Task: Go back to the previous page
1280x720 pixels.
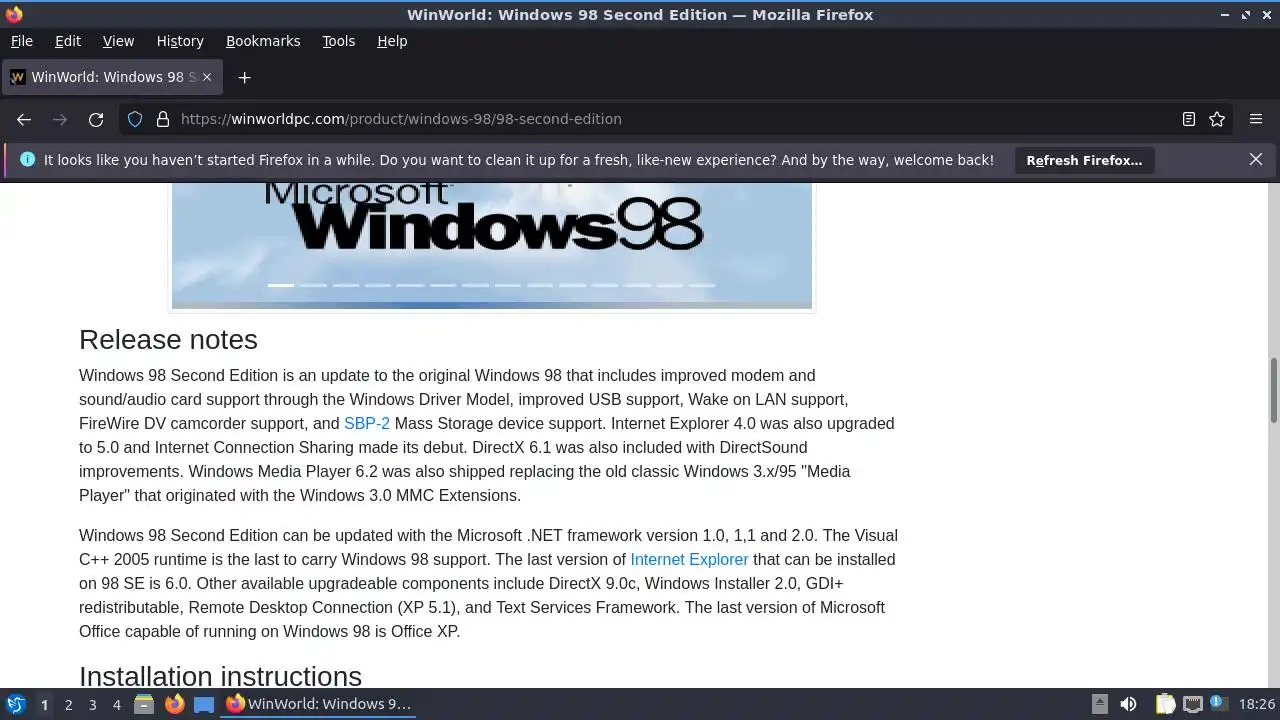Action: pos(24,119)
